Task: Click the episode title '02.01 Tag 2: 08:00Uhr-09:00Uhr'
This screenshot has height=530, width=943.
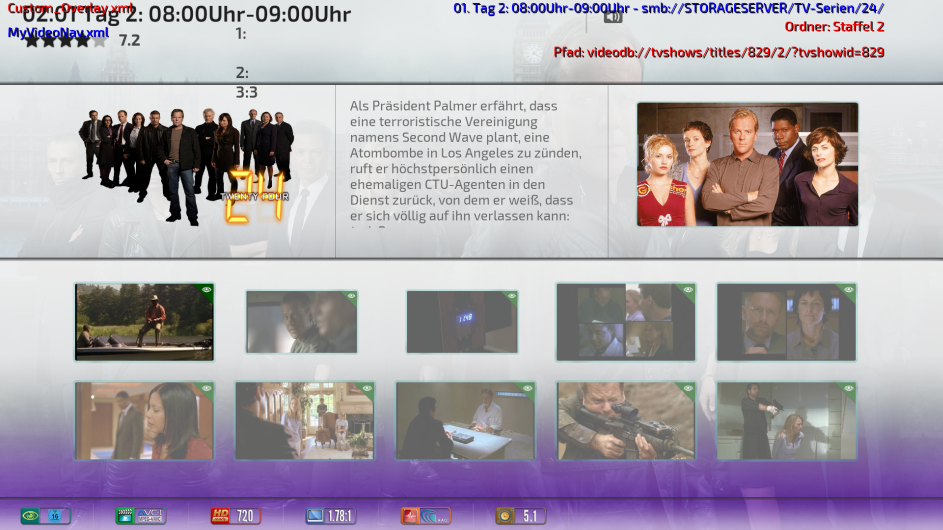Action: pyautogui.click(x=186, y=14)
